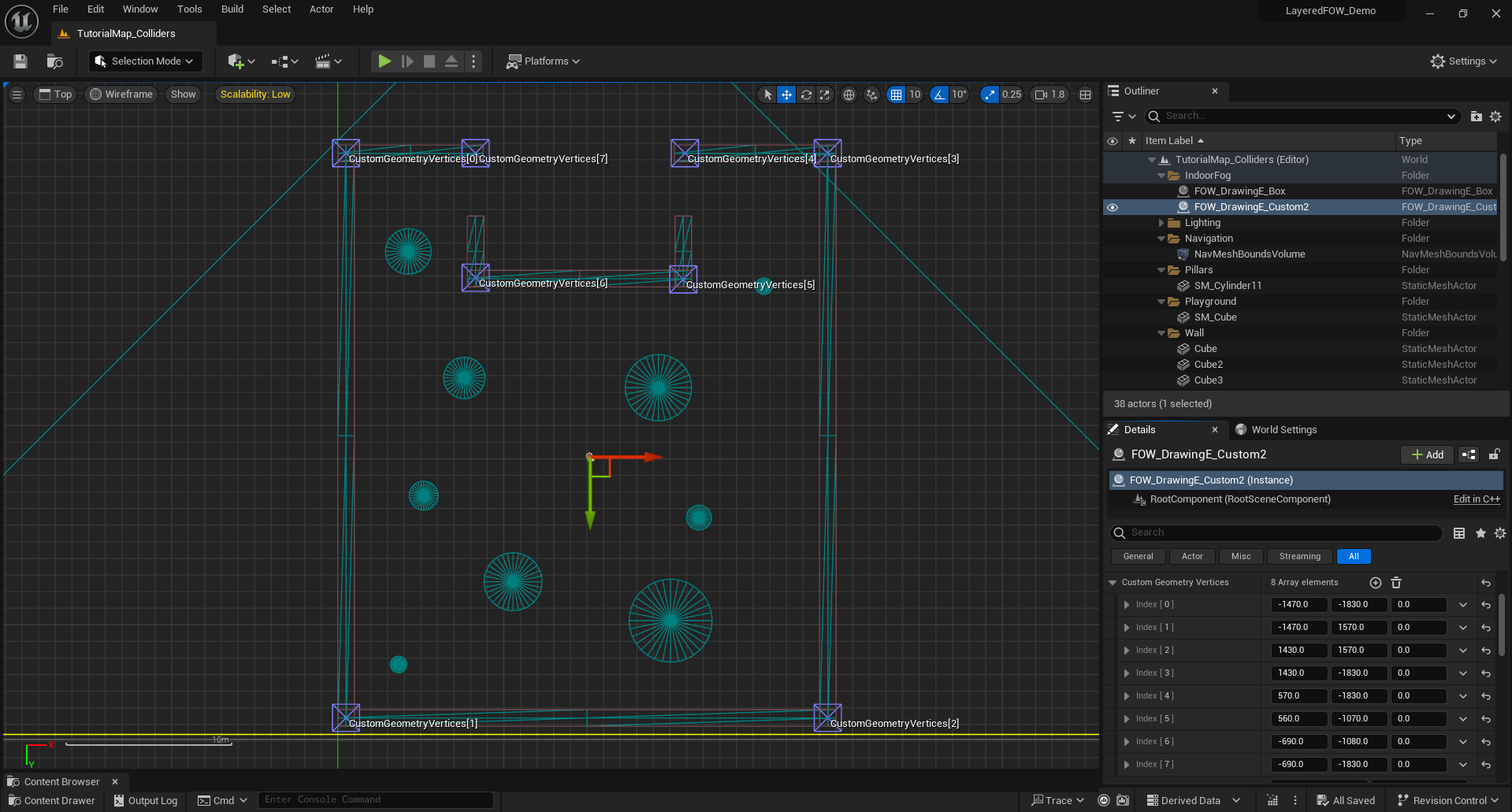1512x812 pixels.
Task: Open the Tools menu
Action: pyautogui.click(x=189, y=9)
